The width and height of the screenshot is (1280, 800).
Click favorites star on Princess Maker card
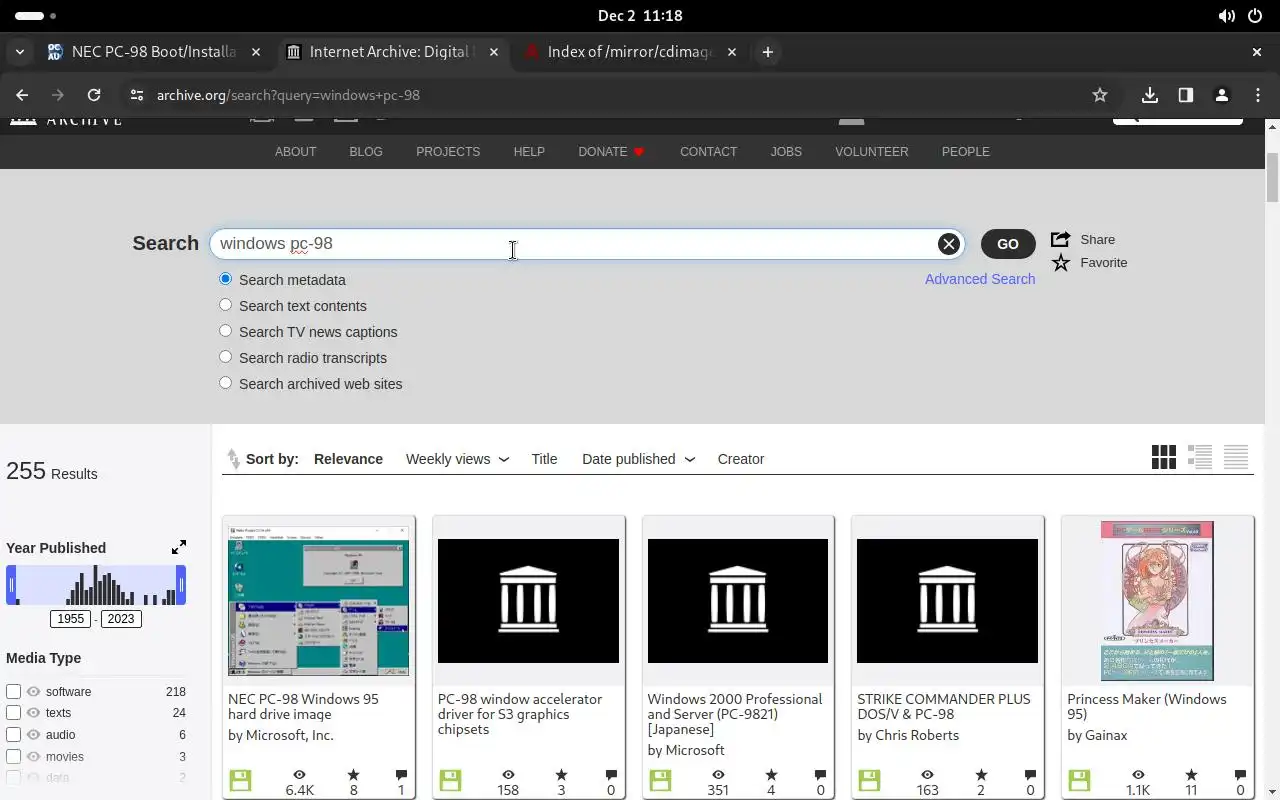[x=1191, y=775]
